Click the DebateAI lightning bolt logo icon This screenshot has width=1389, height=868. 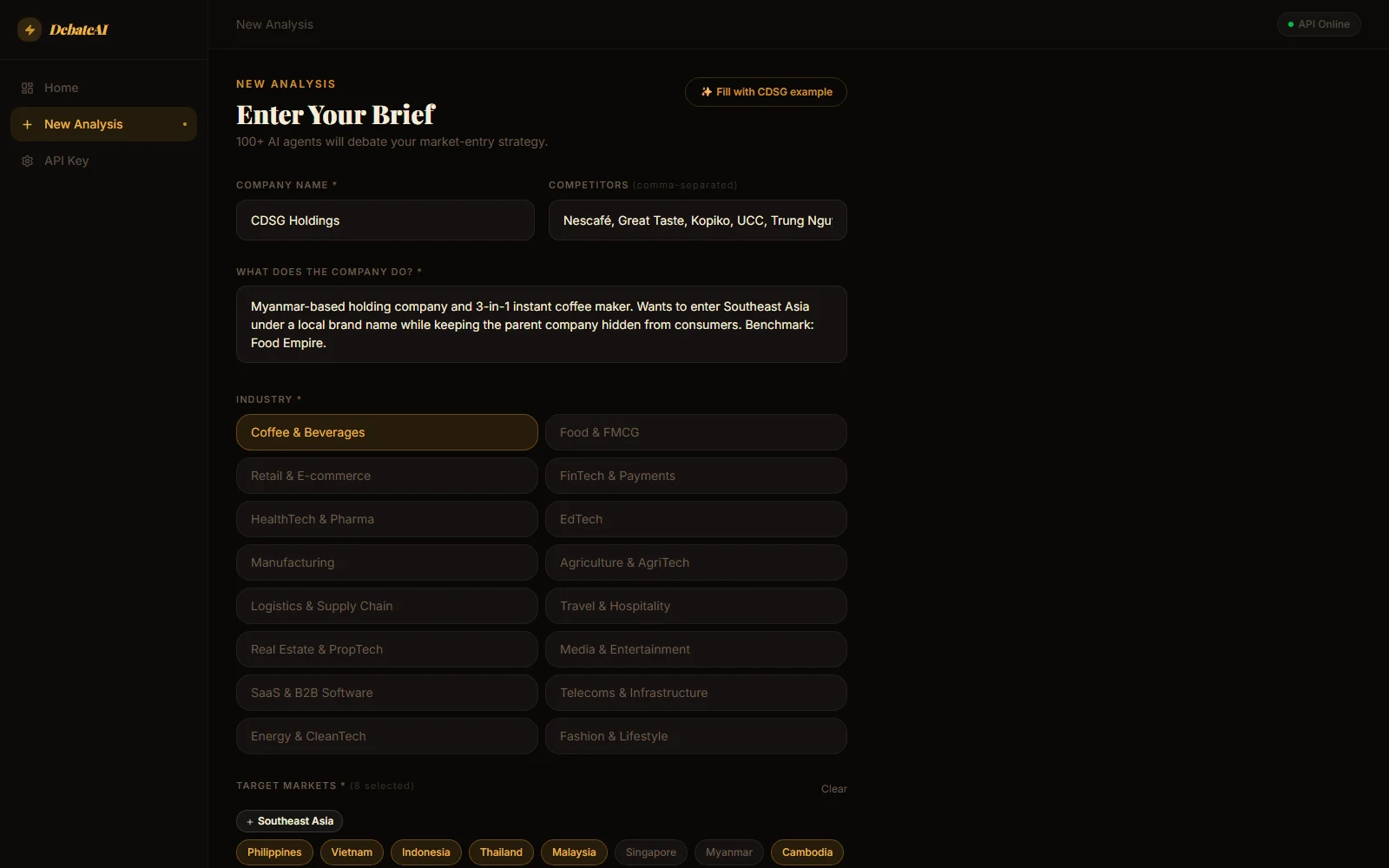pyautogui.click(x=30, y=30)
